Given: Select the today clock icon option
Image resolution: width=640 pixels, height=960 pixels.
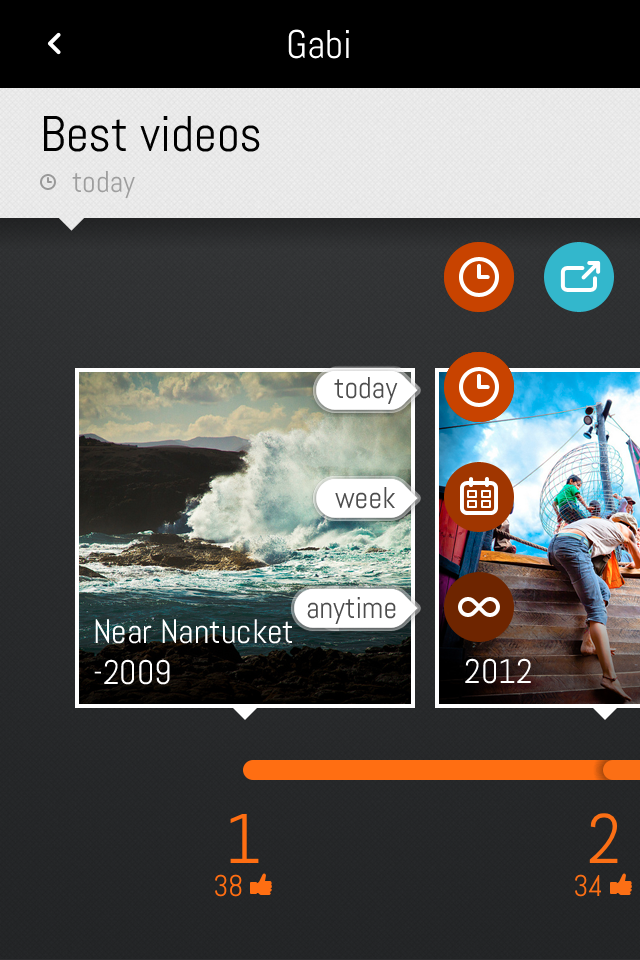Looking at the screenshot, I should point(478,387).
